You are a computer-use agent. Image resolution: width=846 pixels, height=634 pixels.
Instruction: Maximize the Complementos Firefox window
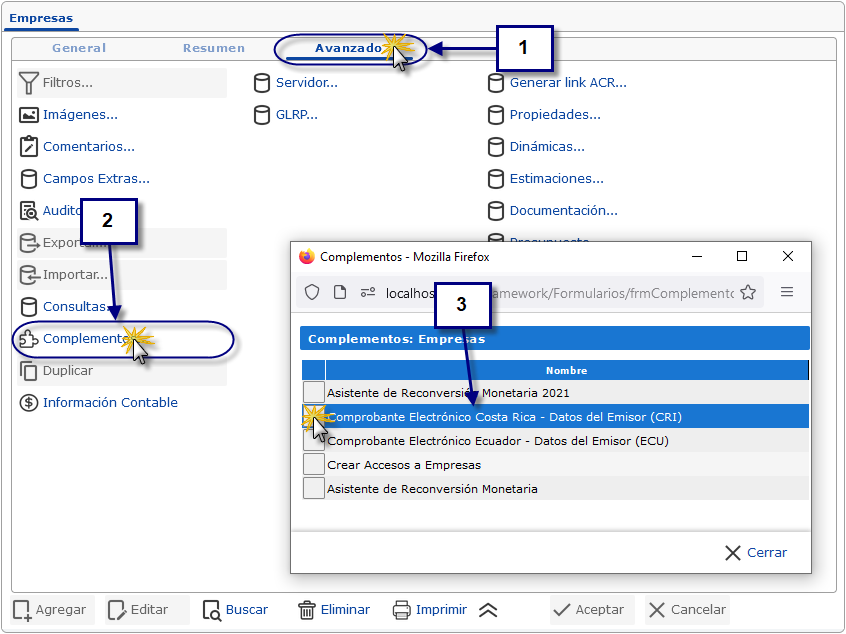click(742, 256)
